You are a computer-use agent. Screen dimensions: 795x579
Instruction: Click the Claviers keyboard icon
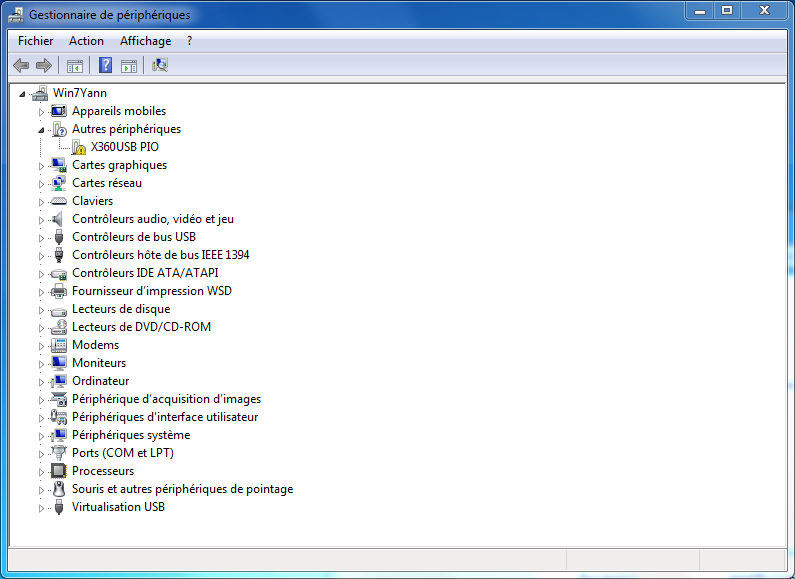pyautogui.click(x=59, y=201)
